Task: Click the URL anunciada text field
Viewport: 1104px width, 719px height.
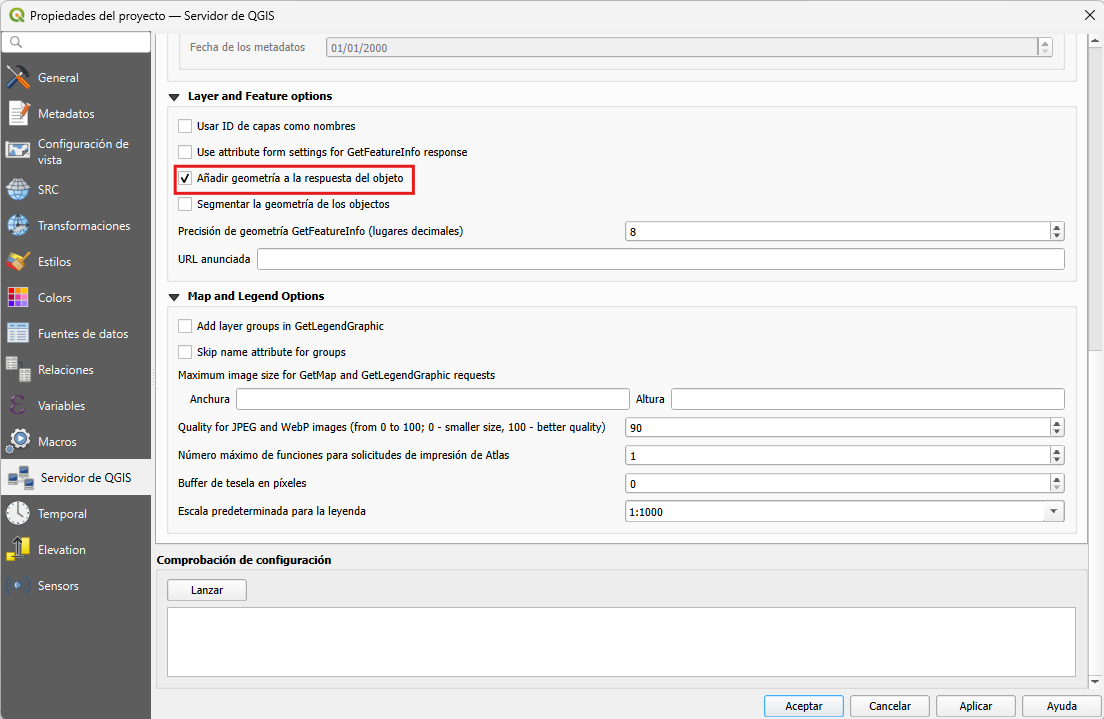Action: (x=660, y=260)
